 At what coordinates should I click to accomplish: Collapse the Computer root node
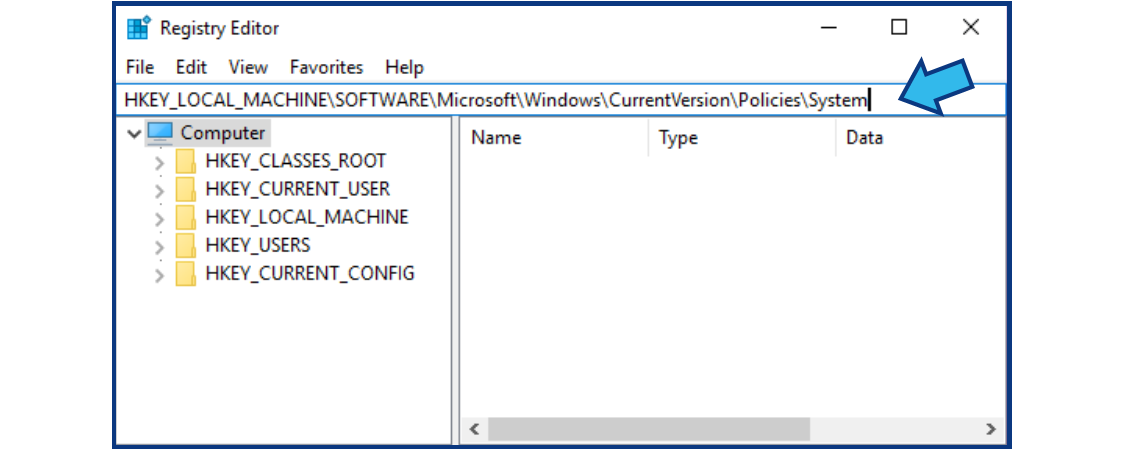tap(134, 133)
